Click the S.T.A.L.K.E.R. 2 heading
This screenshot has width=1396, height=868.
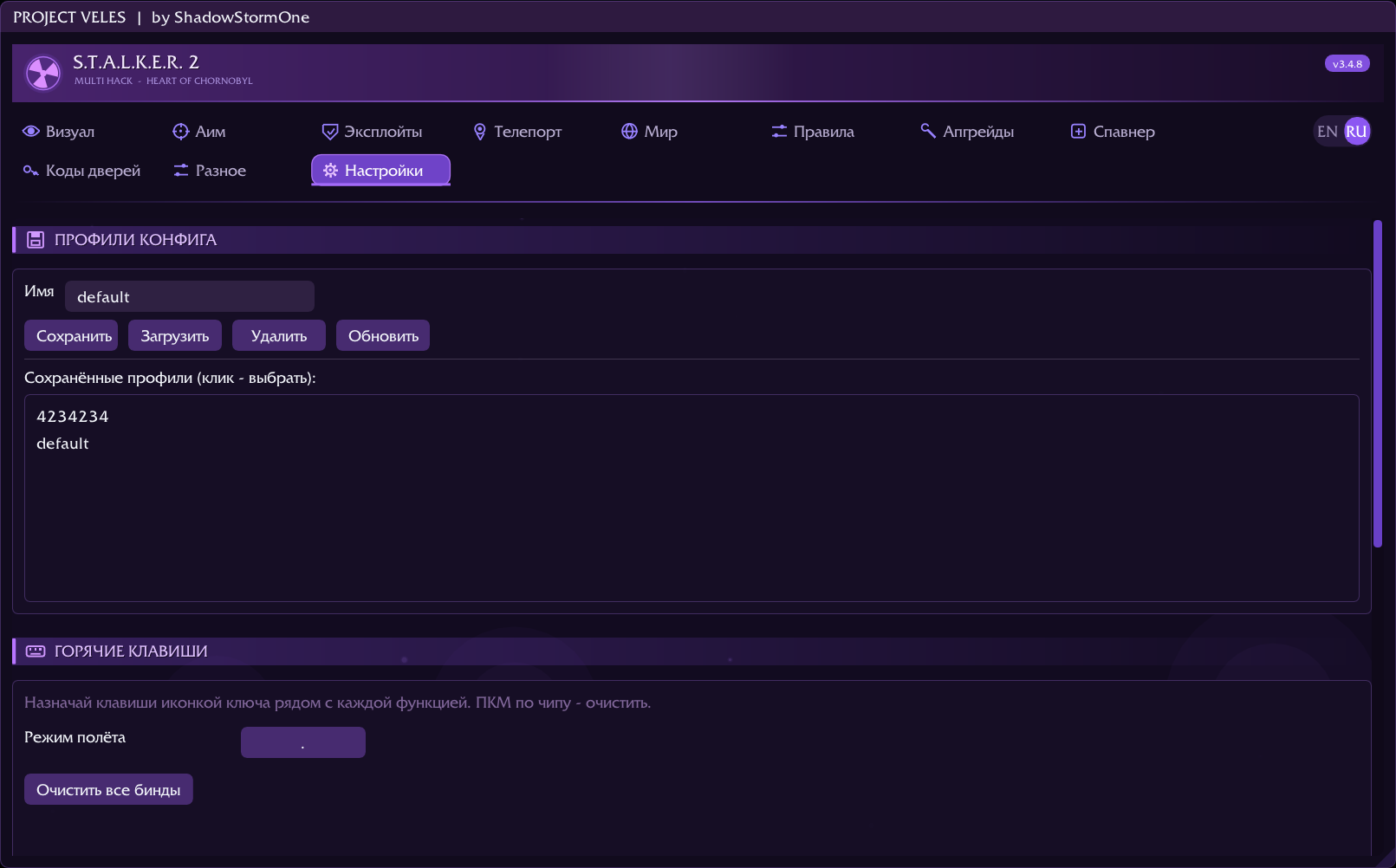click(x=136, y=62)
